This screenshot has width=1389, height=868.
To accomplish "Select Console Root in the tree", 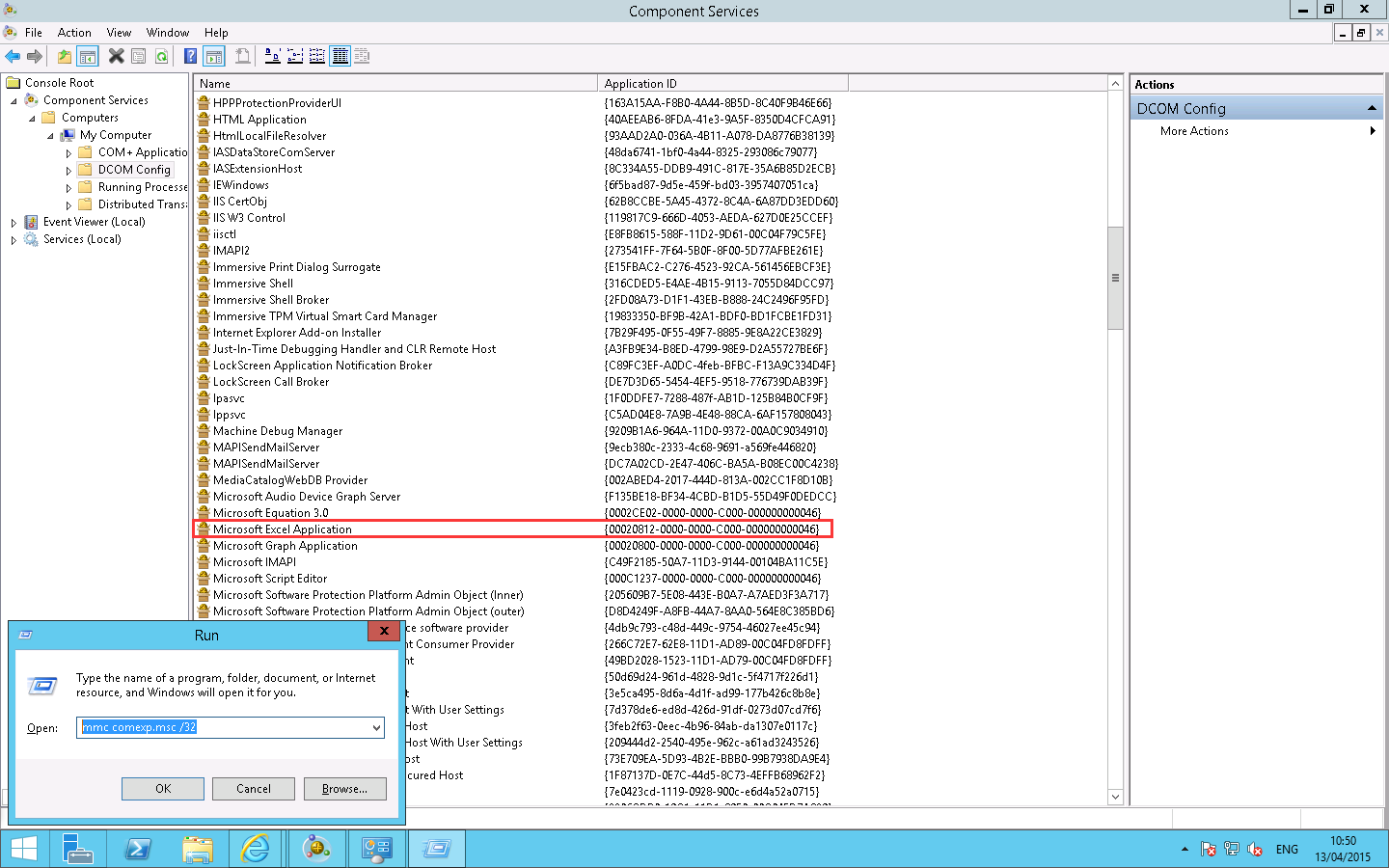I will [59, 83].
